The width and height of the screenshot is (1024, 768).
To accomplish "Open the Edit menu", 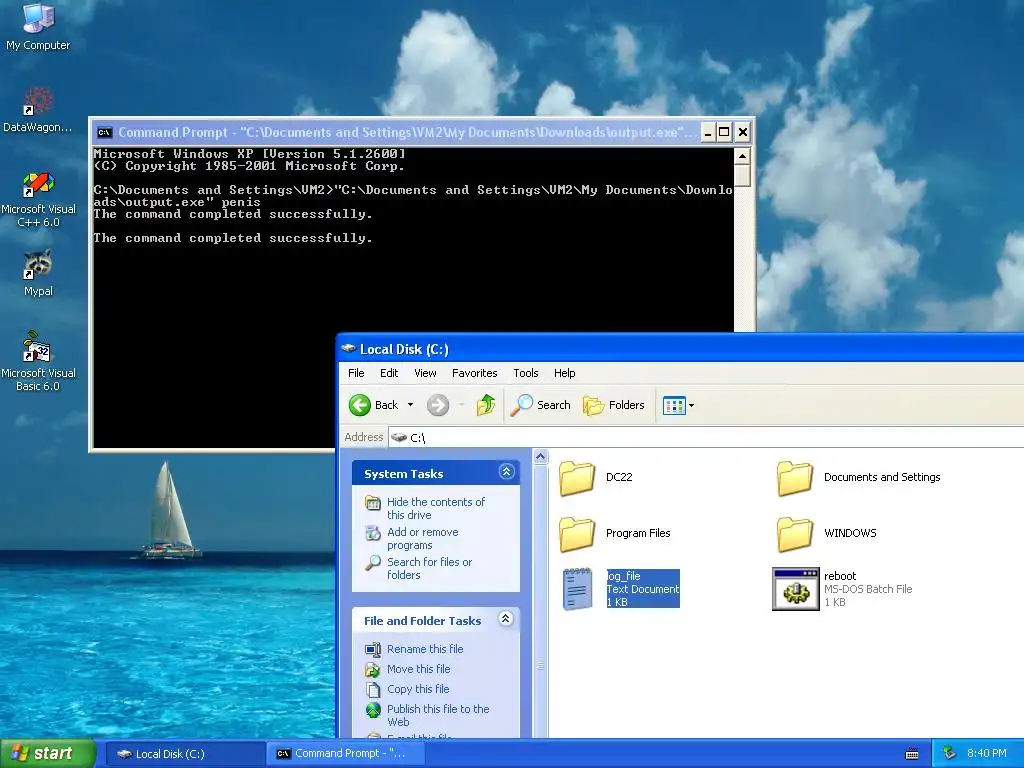I will 389,373.
